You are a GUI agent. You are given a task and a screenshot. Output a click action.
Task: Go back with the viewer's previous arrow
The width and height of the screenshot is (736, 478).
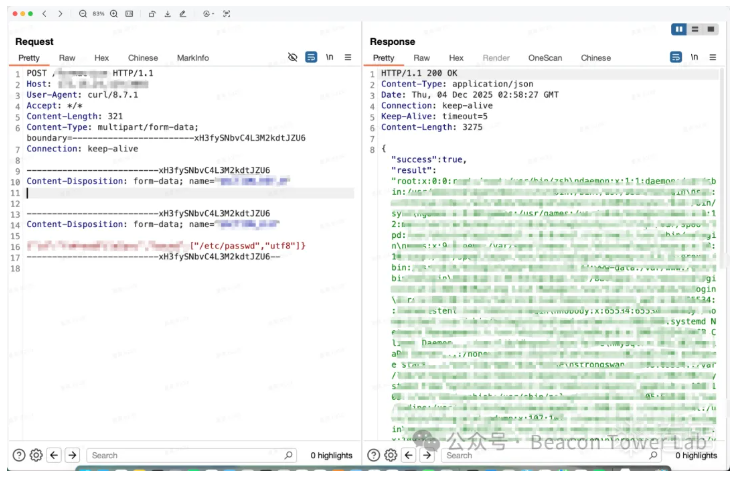pyautogui.click(x=45, y=14)
